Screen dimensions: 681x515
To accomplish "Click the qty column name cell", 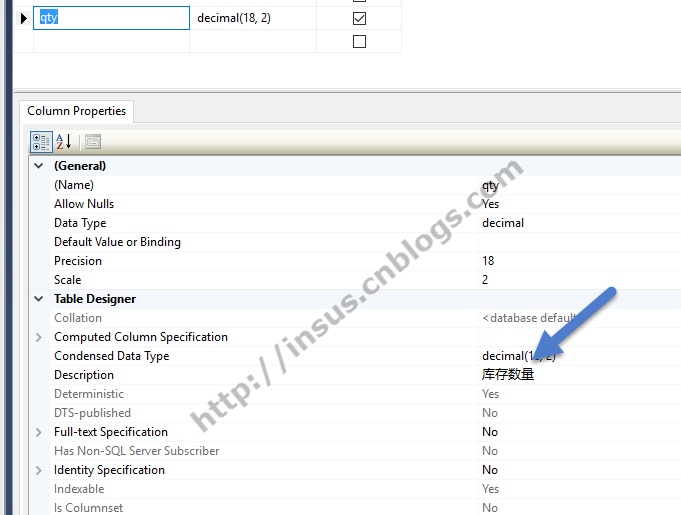I will coord(110,18).
